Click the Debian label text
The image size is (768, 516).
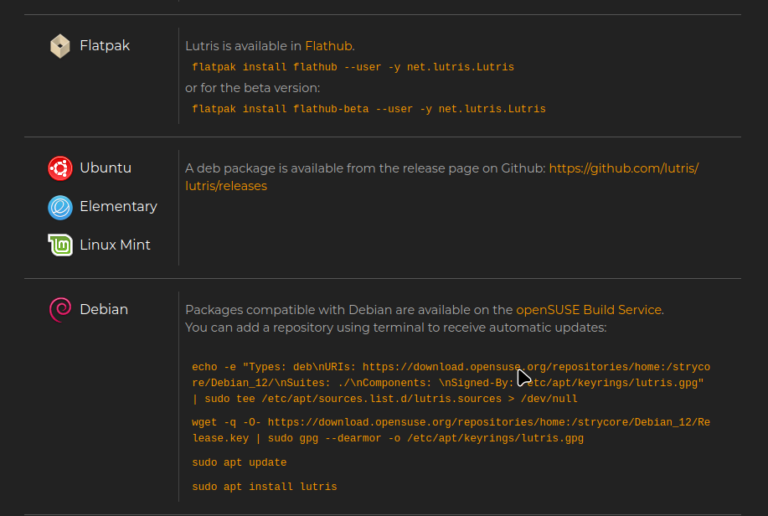point(104,310)
